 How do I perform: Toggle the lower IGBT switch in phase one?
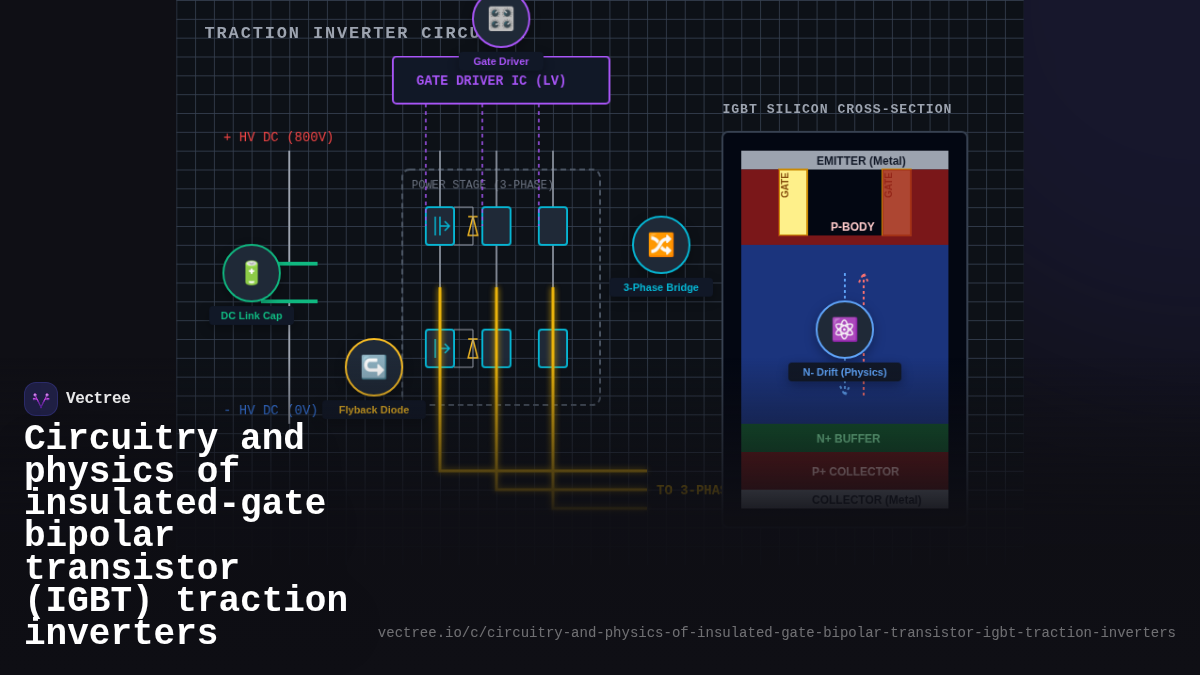click(x=440, y=348)
